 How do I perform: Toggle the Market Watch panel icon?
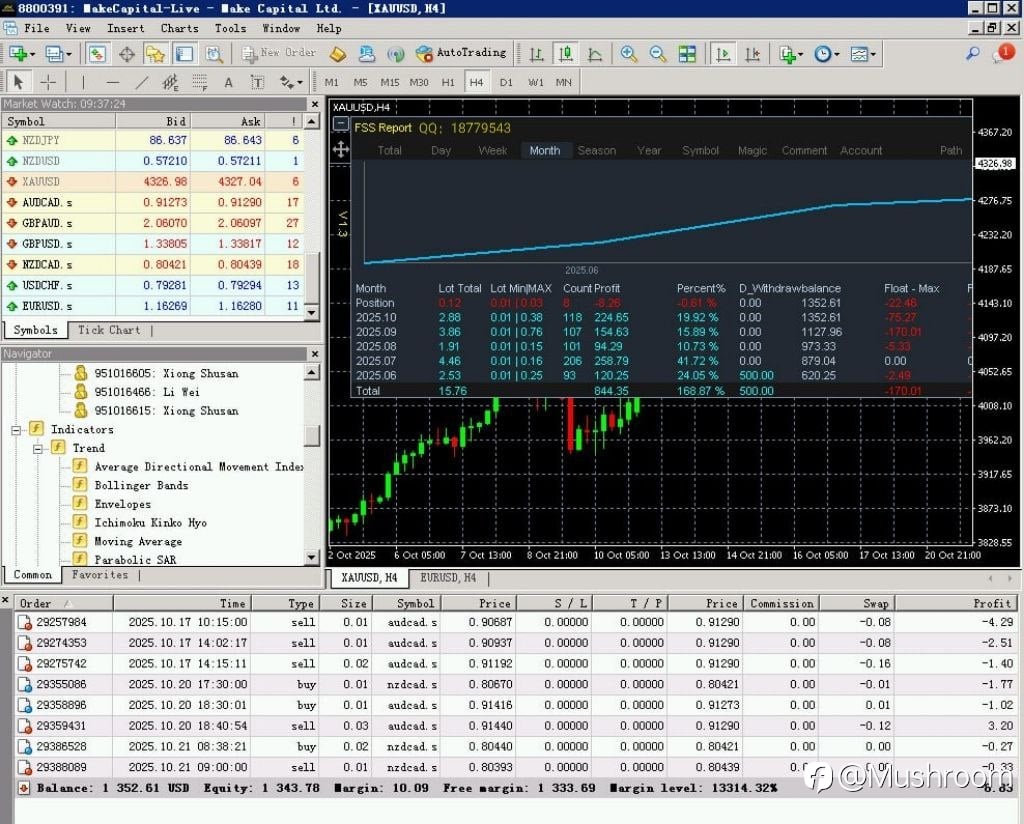(x=97, y=54)
